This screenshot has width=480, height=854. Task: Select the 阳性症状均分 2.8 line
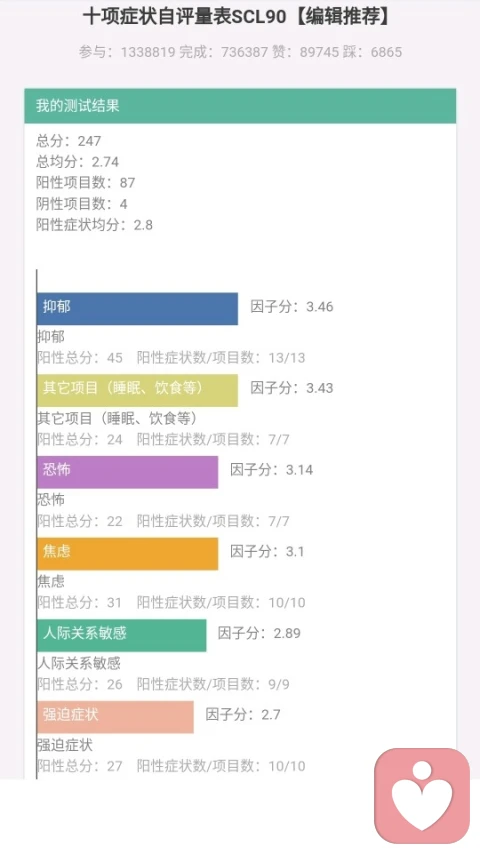(94, 225)
